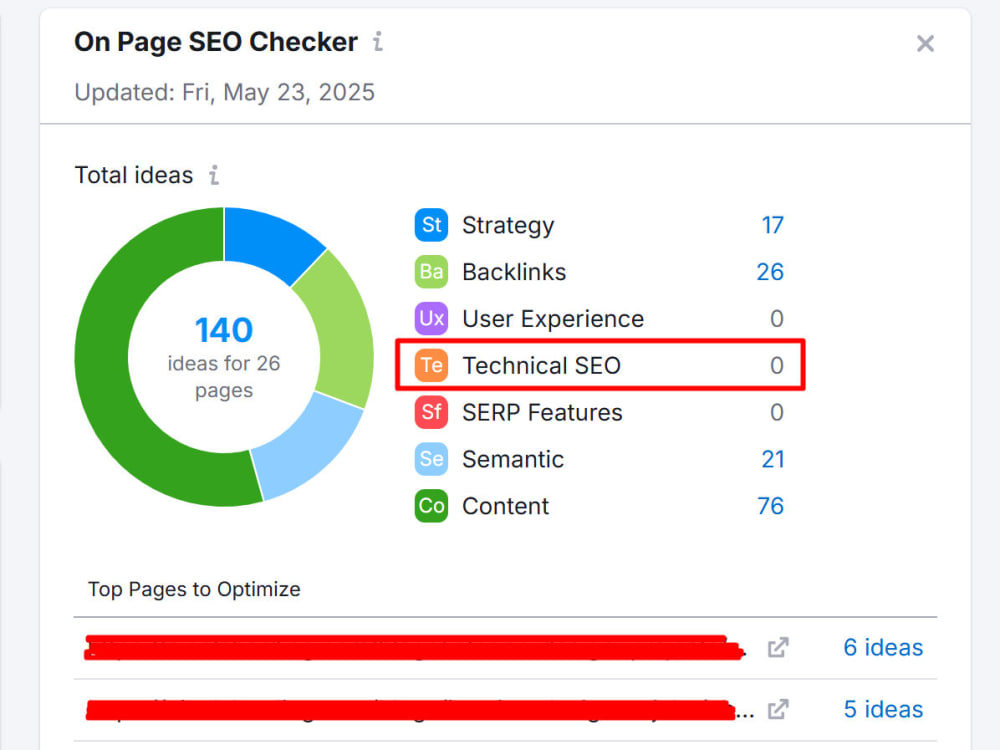Click the 5 ideas link
The width and height of the screenshot is (1000, 750).
[x=883, y=709]
